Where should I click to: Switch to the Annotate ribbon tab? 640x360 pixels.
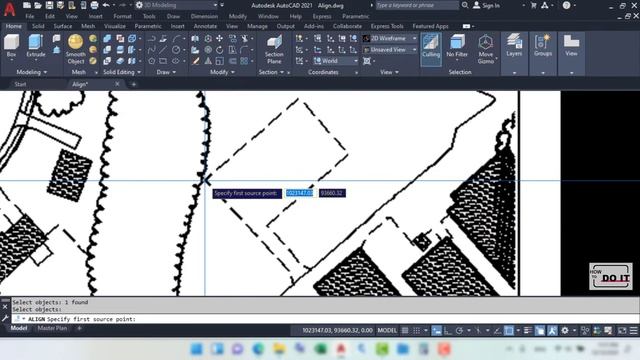pos(205,26)
